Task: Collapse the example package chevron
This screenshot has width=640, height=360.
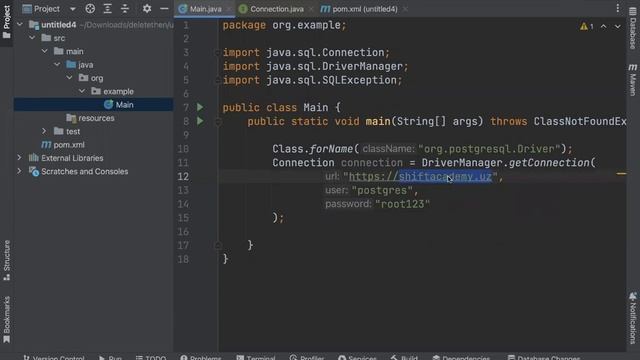Action: click(82, 91)
